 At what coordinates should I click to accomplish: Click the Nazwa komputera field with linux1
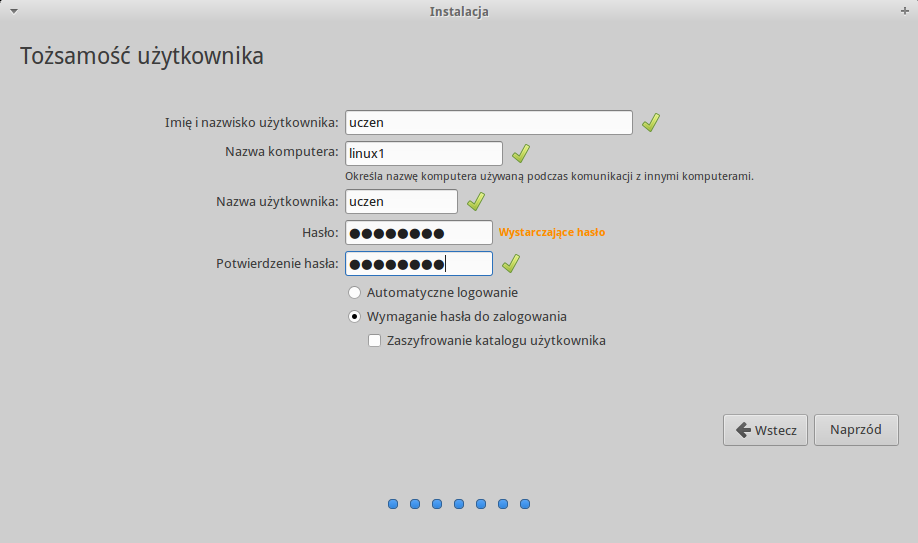(x=424, y=153)
